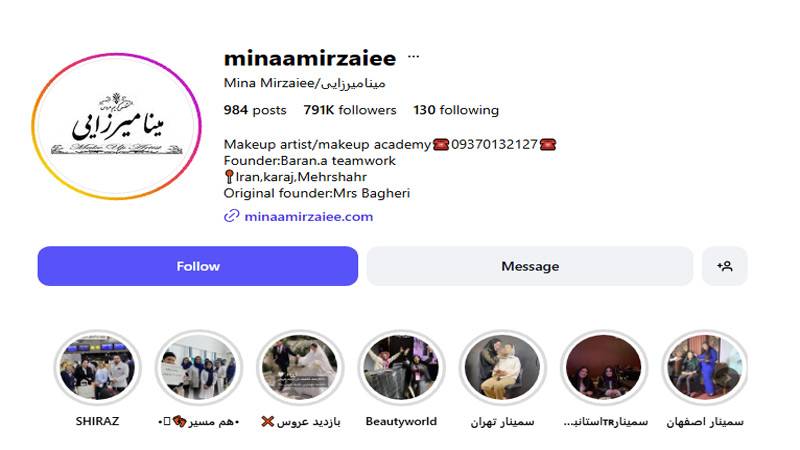Click the link icon beside minaamirzaiee.com

tap(232, 216)
